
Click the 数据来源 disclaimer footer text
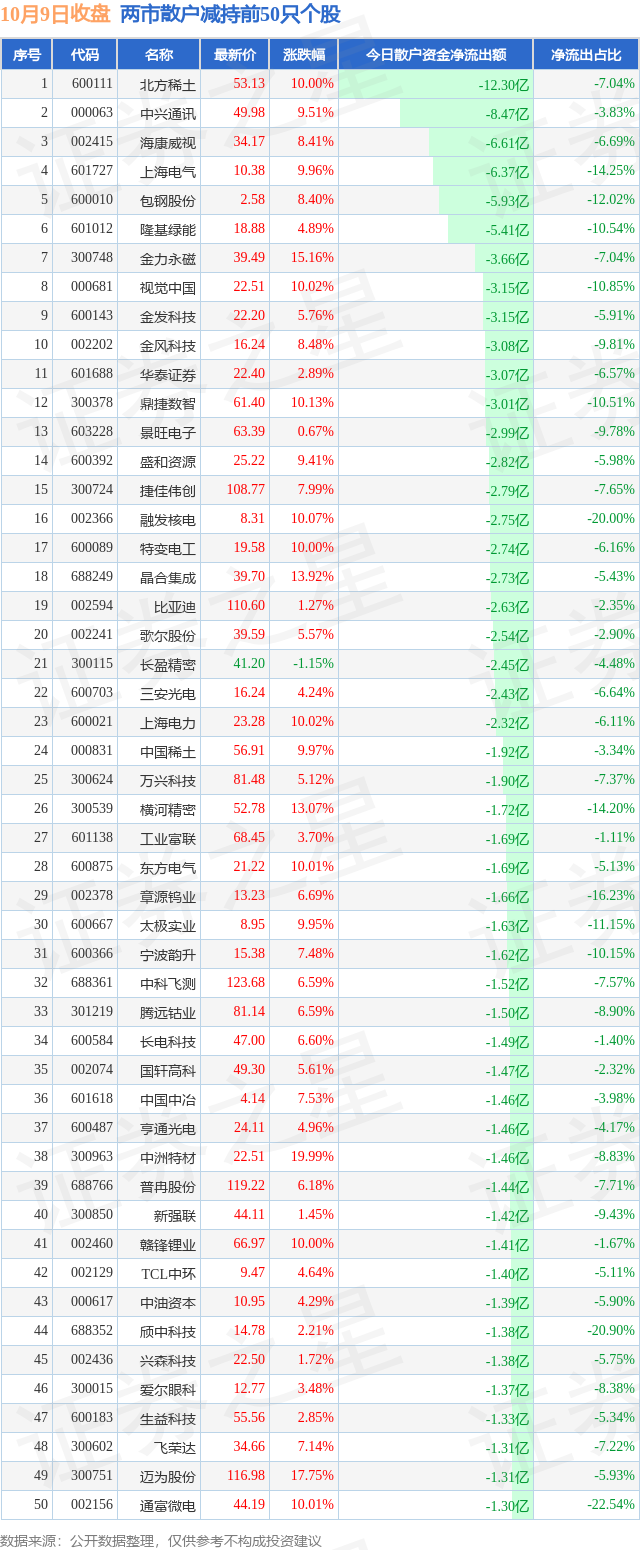pos(161,1541)
